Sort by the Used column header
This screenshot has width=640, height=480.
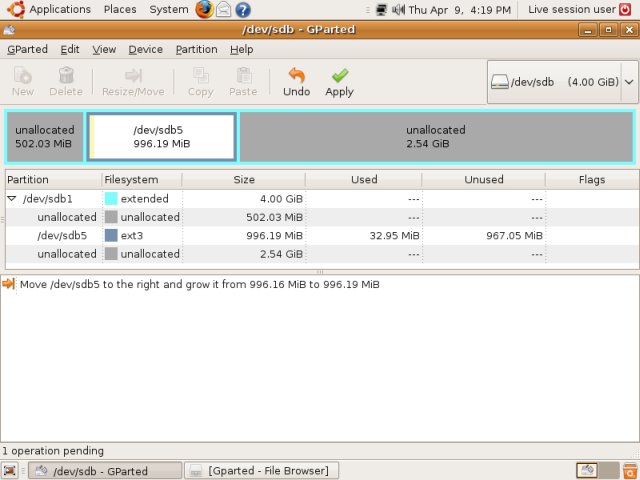[x=364, y=180]
